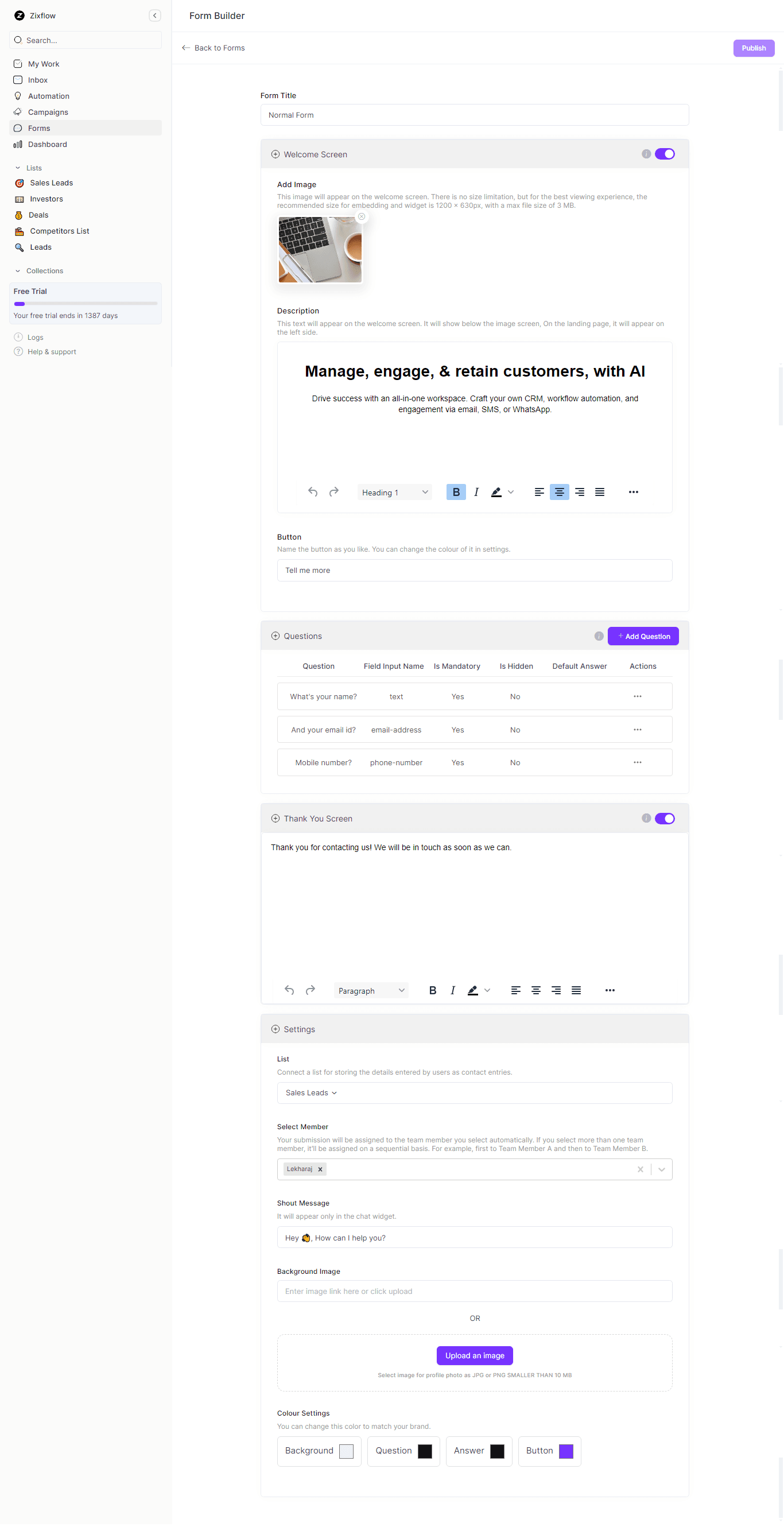Pick the Background colour swatch
This screenshot has height=1527, width=784.
[x=346, y=1451]
